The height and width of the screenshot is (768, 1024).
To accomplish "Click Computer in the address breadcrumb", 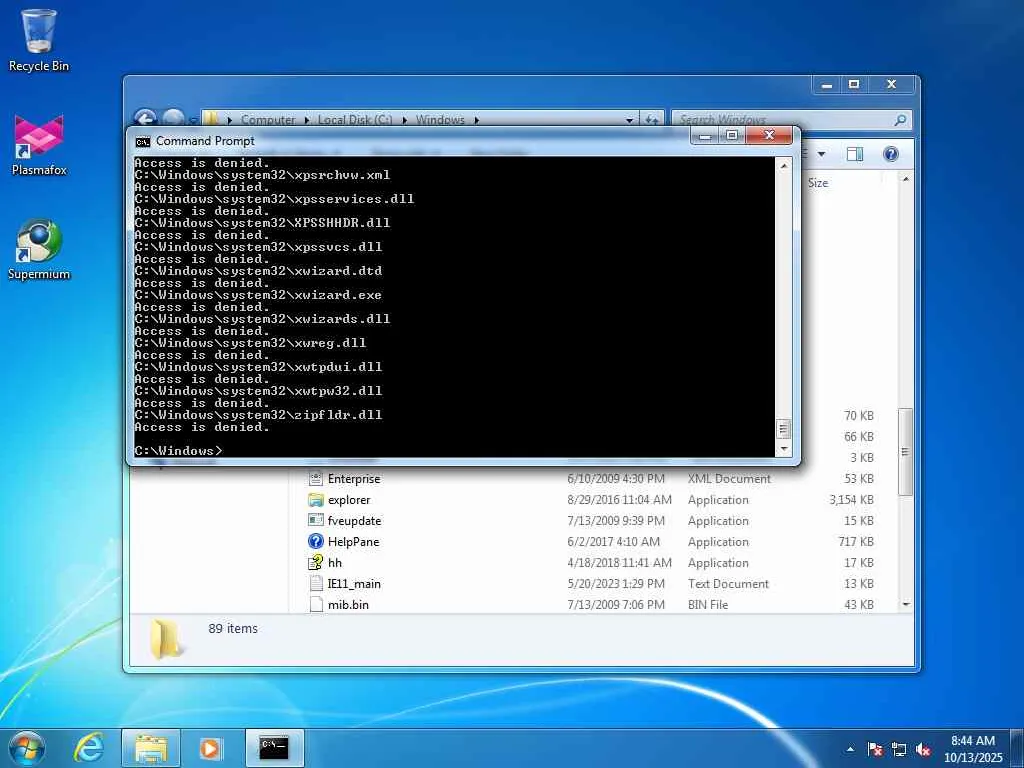I will [268, 120].
